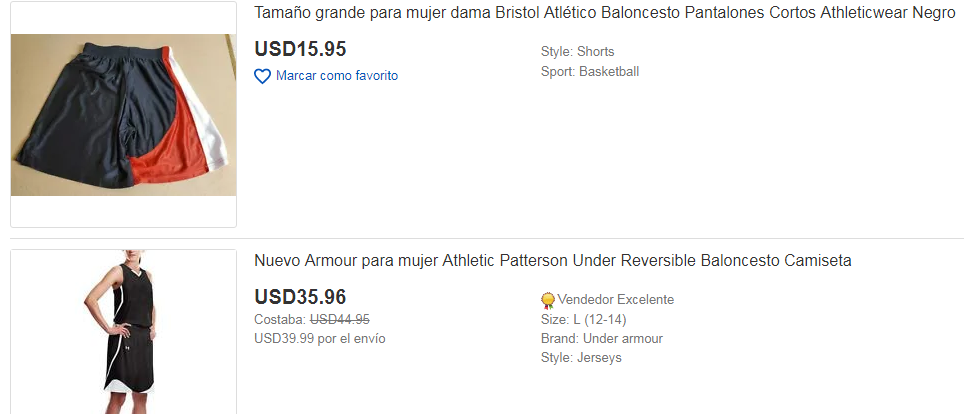
Task: Click the Vendedor Excelente medal icon
Action: pos(547,300)
